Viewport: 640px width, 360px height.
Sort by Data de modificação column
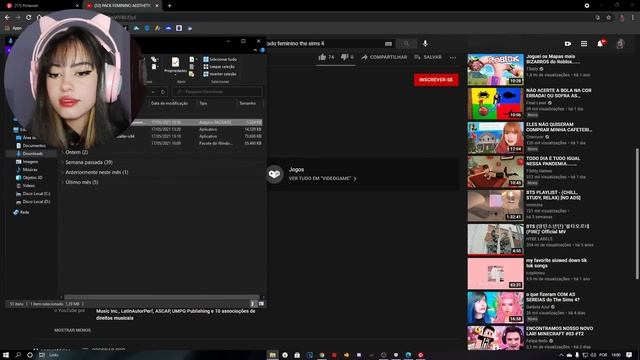(x=169, y=104)
